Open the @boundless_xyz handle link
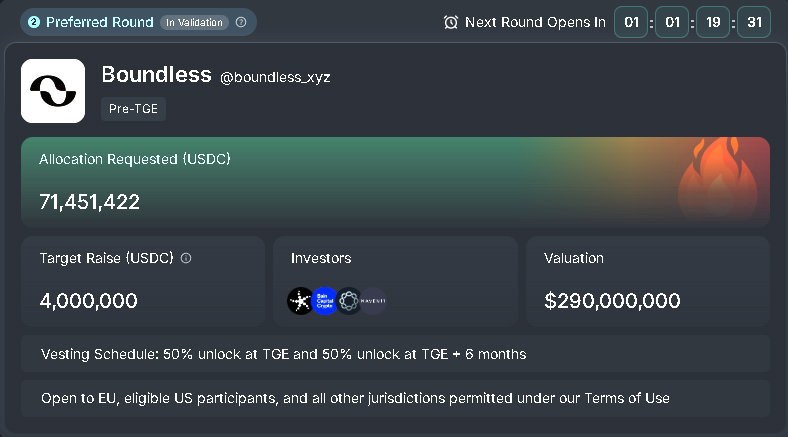The height and width of the screenshot is (437, 788). 275,77
